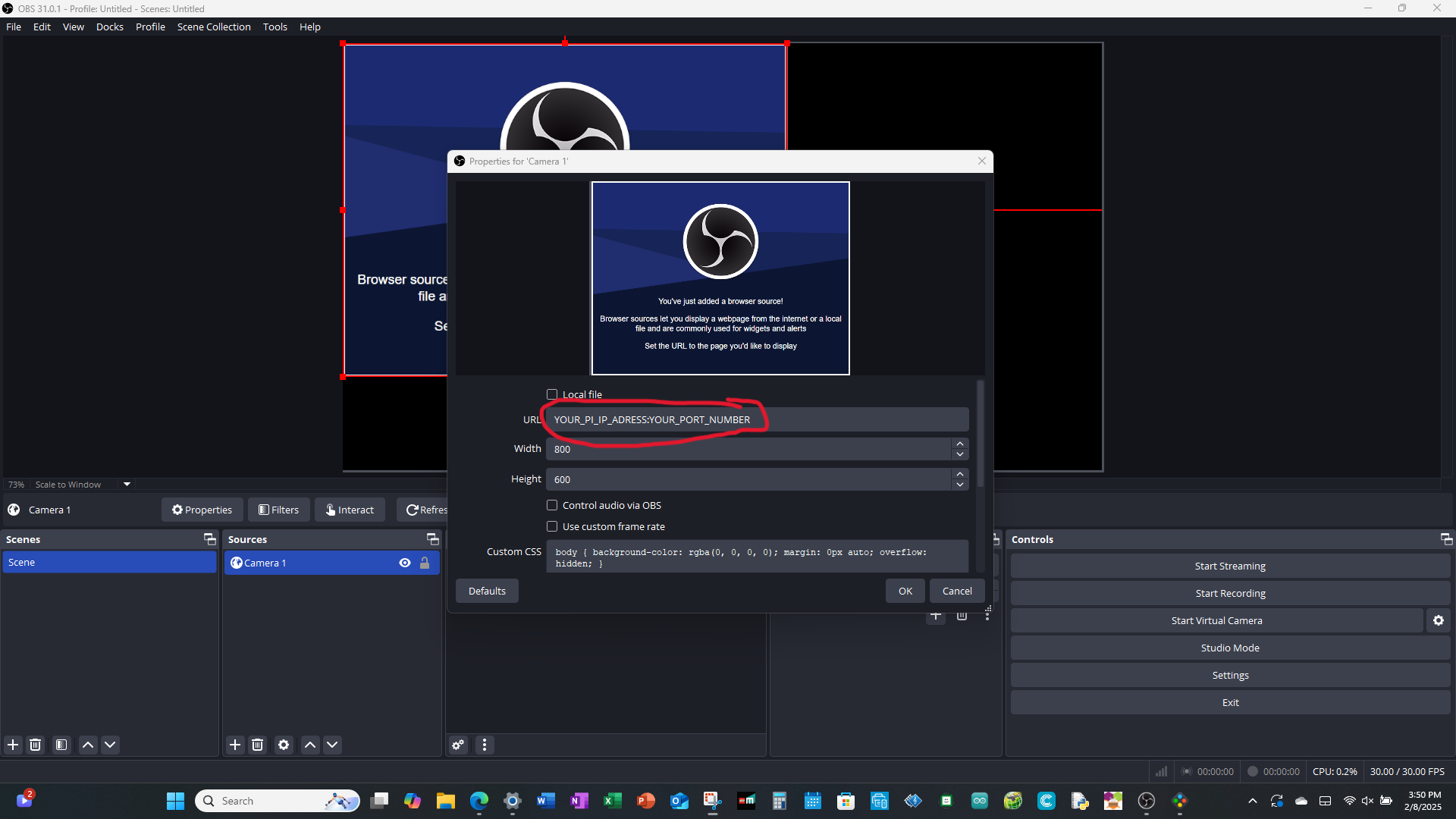Screen dimensions: 1456x819
Task: Decrease Width value with down arrow
Action: point(960,454)
